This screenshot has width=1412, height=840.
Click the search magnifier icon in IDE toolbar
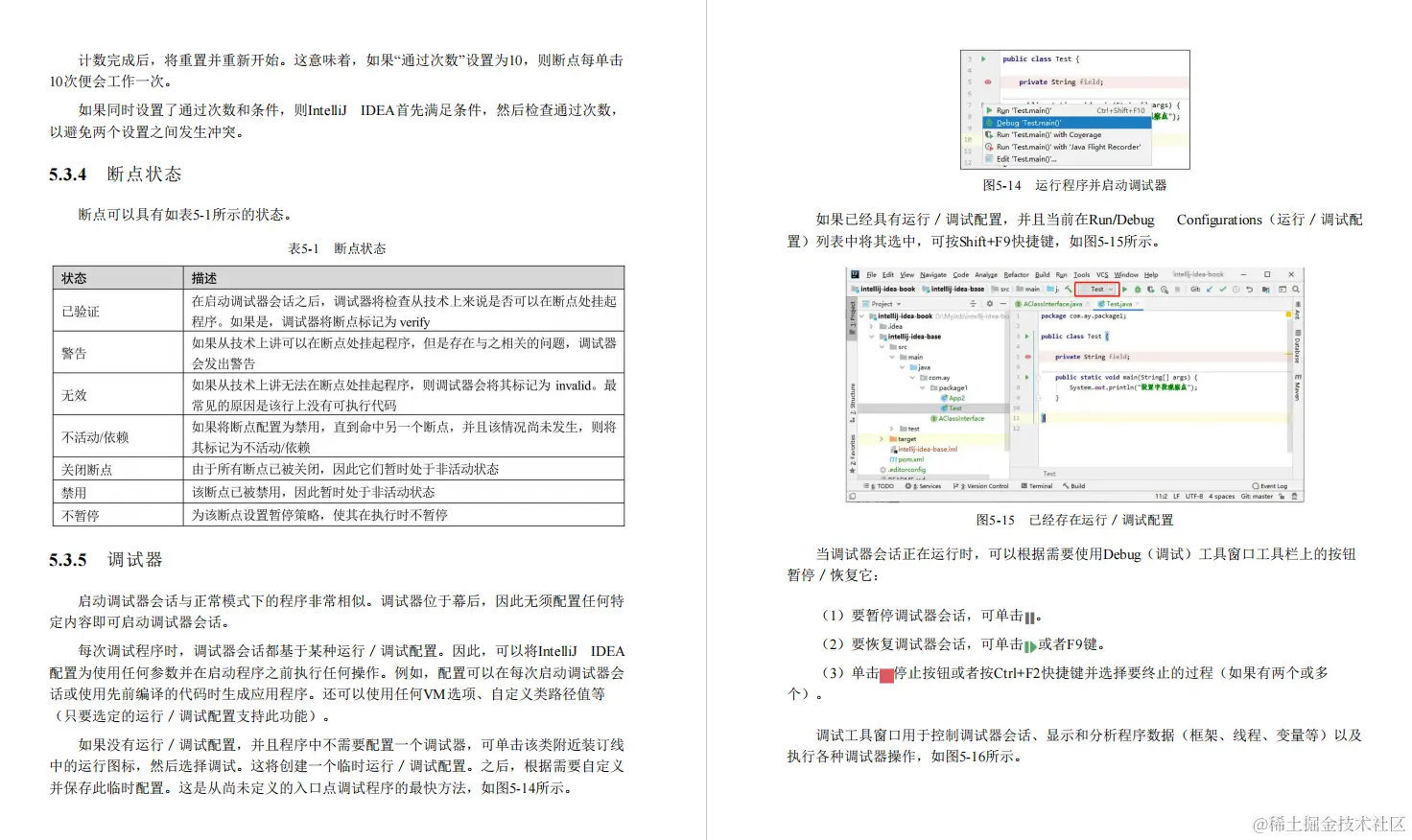[x=1296, y=289]
